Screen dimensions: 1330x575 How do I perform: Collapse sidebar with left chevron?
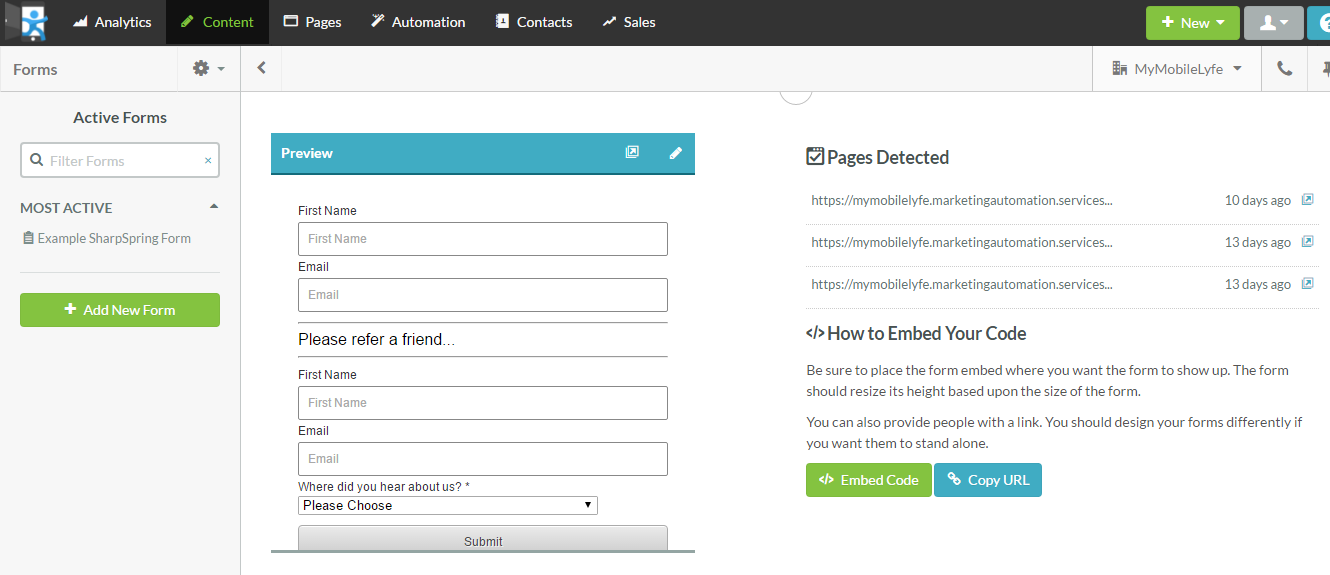[261, 68]
